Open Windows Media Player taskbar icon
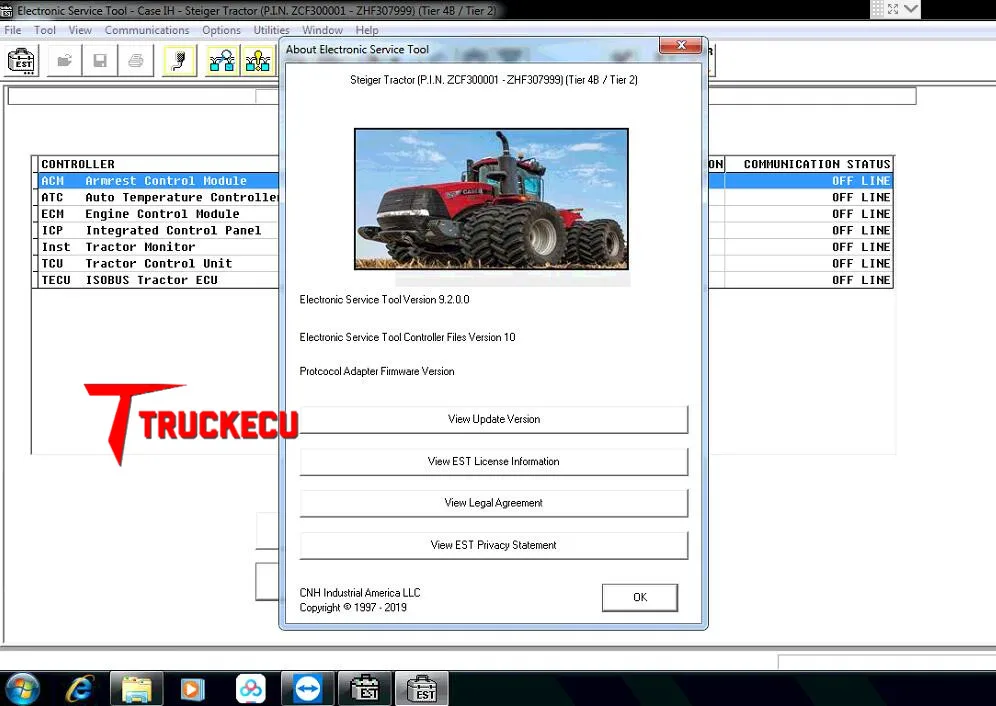The height and width of the screenshot is (706, 996). [192, 688]
